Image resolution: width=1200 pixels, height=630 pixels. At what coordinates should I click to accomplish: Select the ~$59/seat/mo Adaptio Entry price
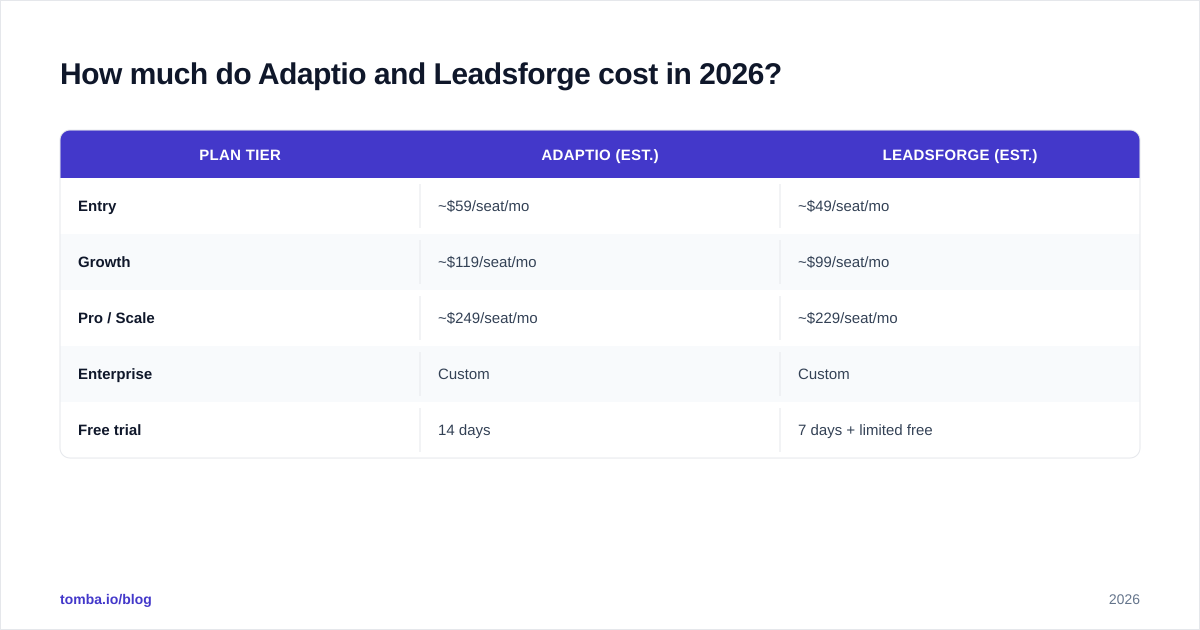click(484, 206)
